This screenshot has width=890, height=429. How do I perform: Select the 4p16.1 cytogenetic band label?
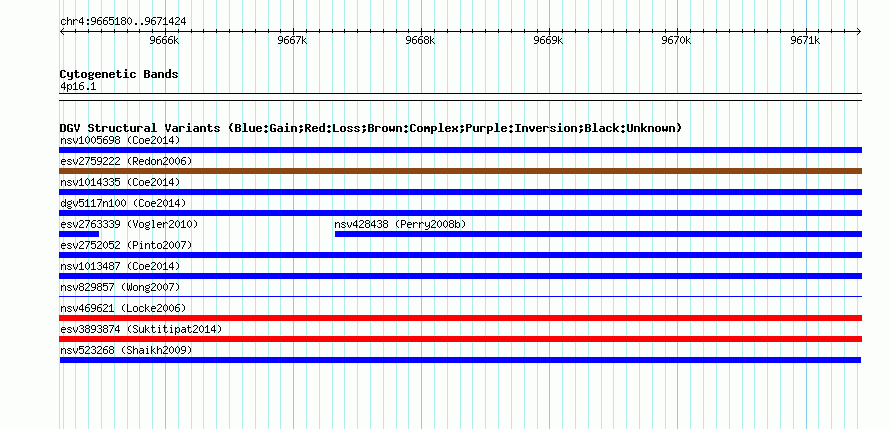(77, 86)
